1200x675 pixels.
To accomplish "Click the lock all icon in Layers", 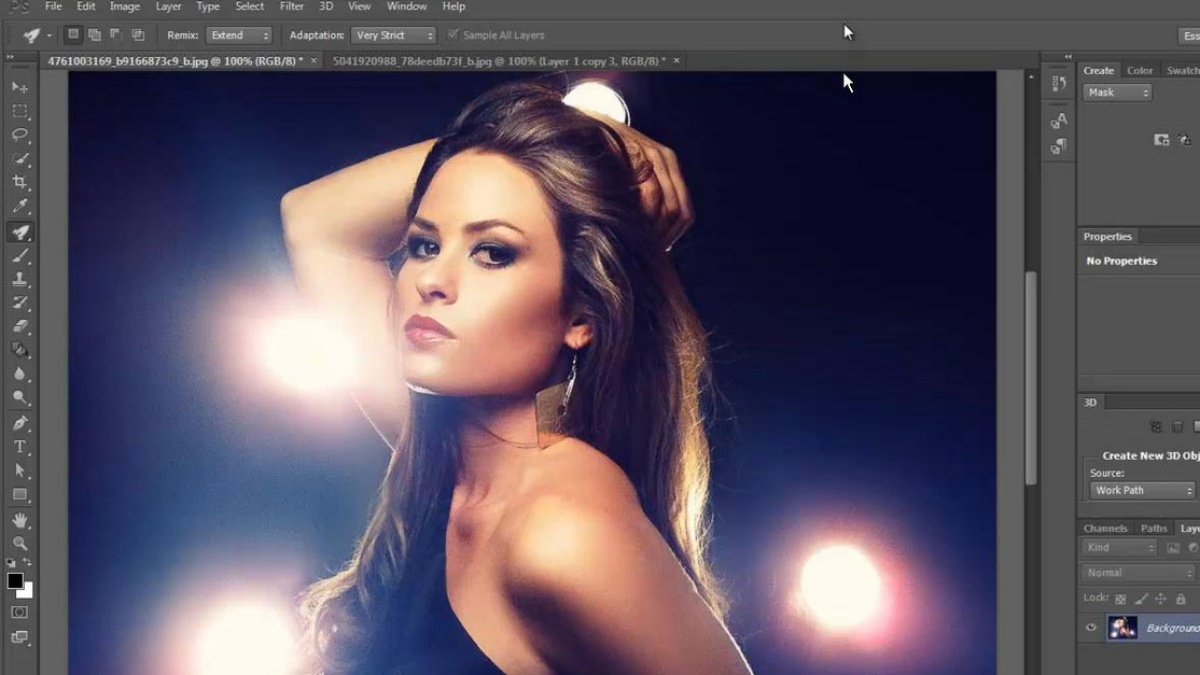I will 1181,598.
